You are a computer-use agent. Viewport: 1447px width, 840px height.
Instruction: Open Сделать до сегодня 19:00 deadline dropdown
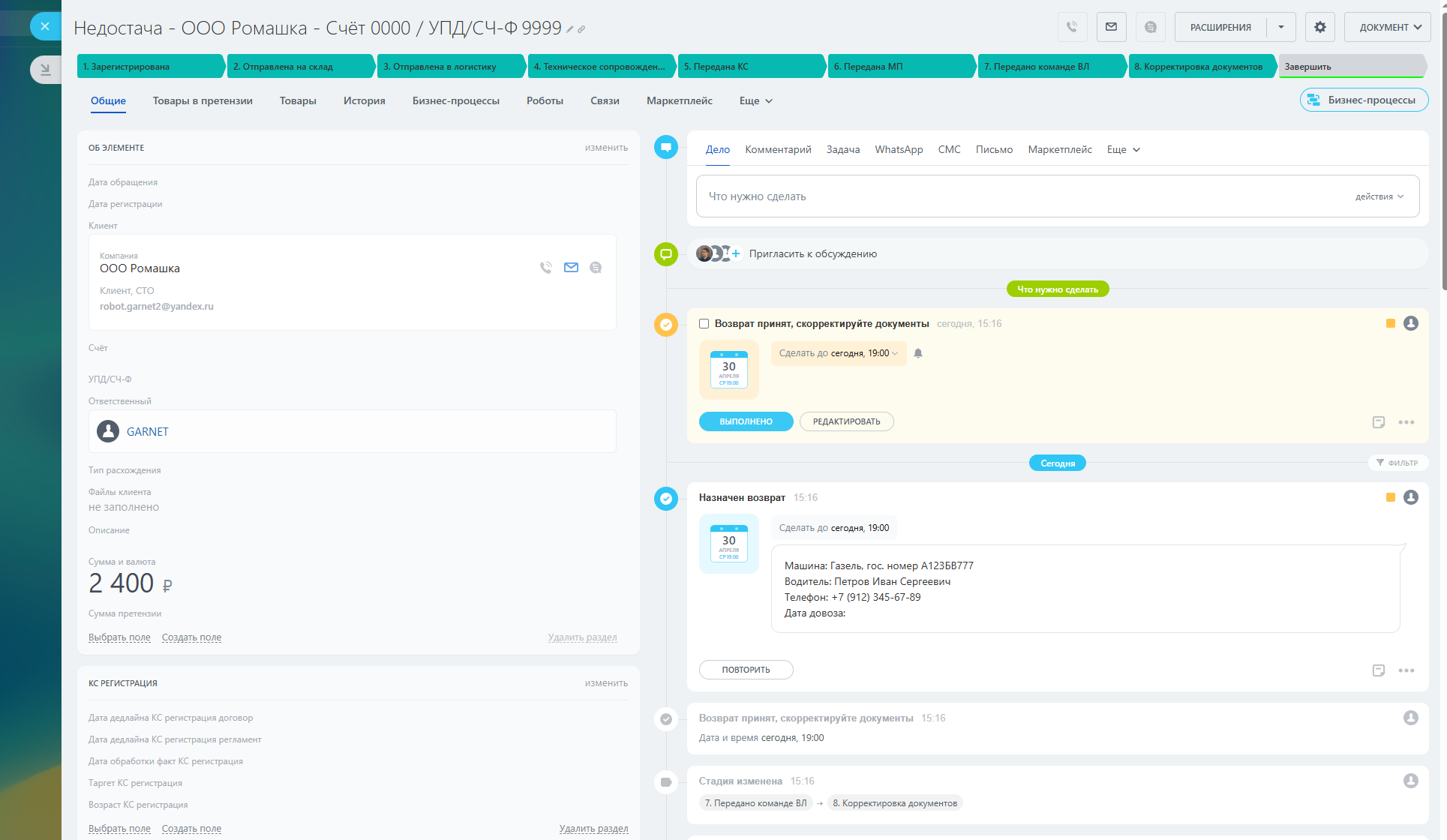coord(838,353)
